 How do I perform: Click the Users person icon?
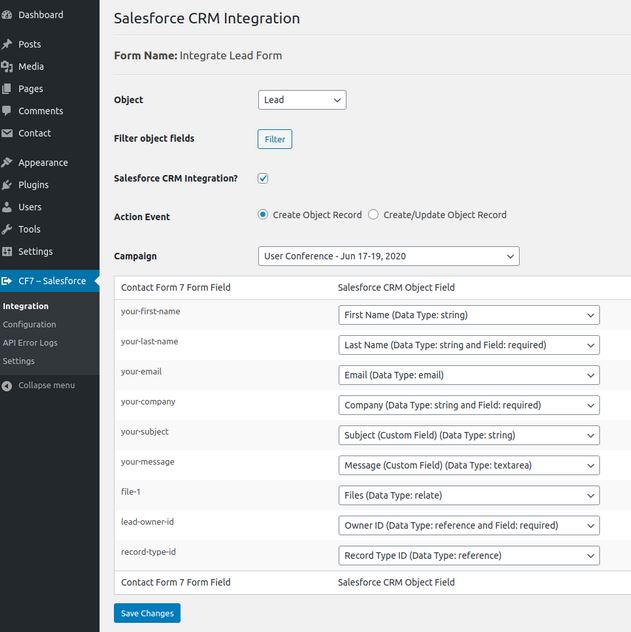[6, 207]
